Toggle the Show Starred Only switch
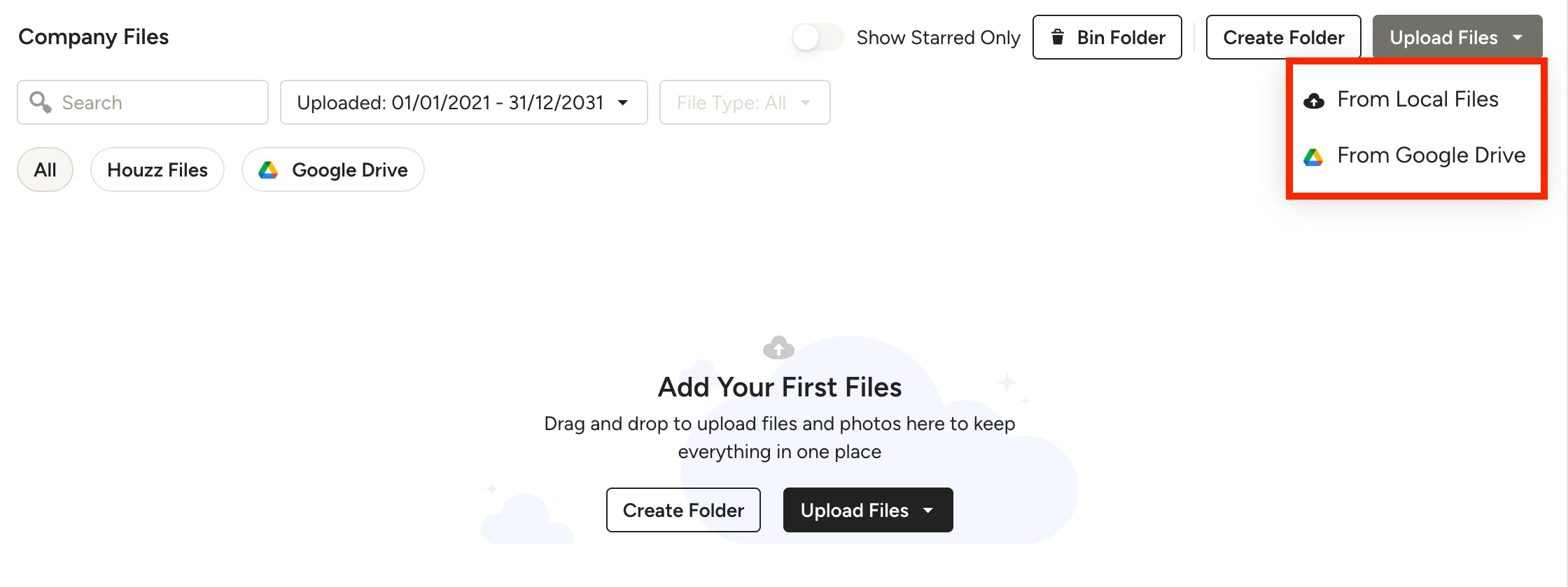Viewport: 1568px width, 587px height. coord(818,37)
